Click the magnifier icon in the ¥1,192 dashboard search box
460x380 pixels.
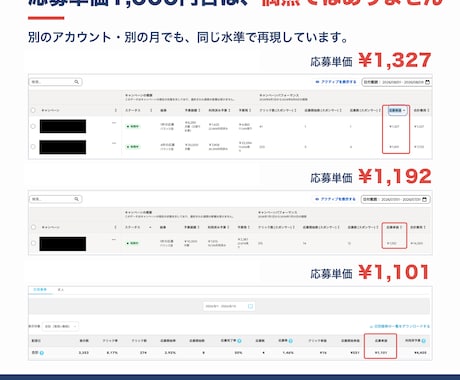coord(76,199)
